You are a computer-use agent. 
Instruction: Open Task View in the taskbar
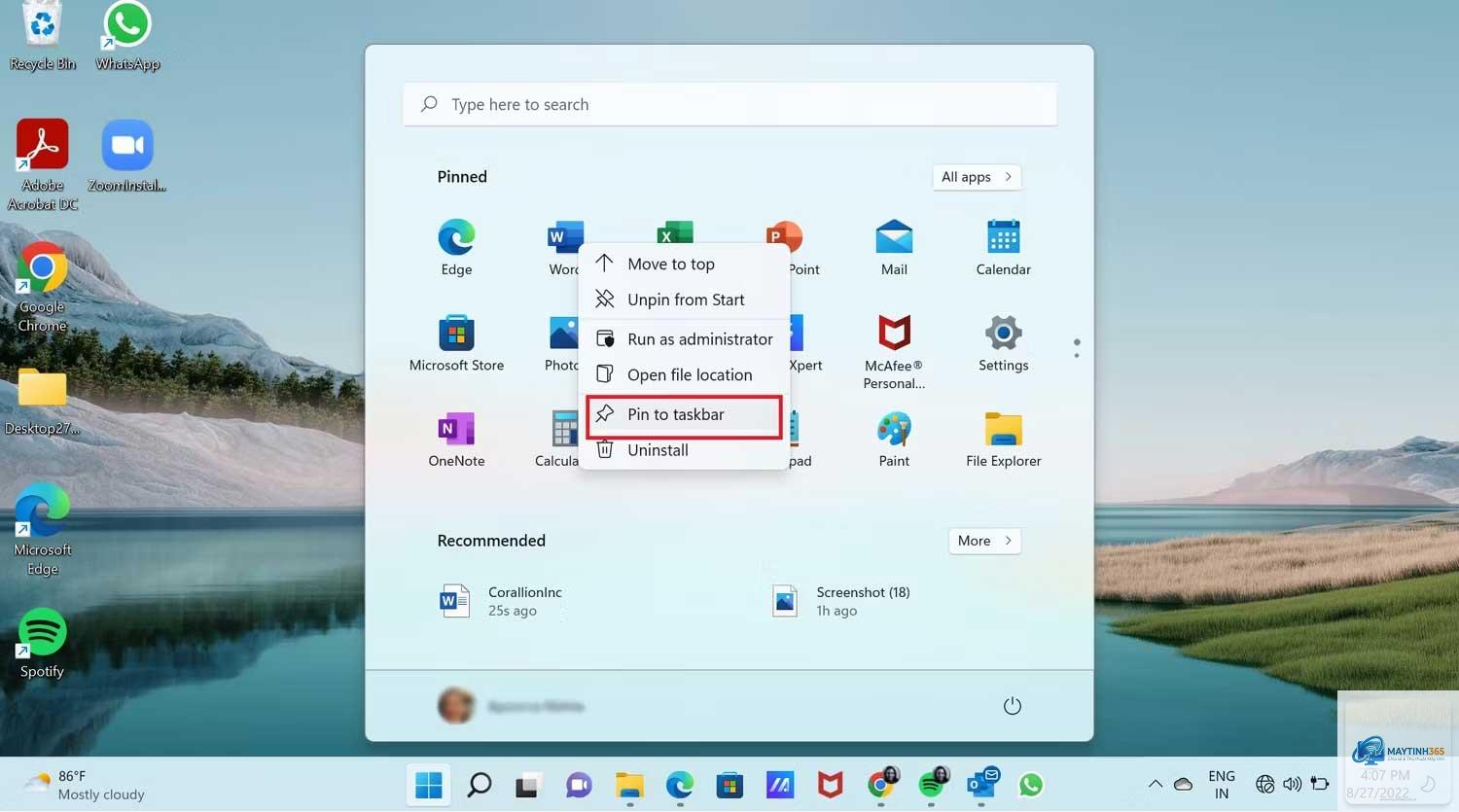528,784
